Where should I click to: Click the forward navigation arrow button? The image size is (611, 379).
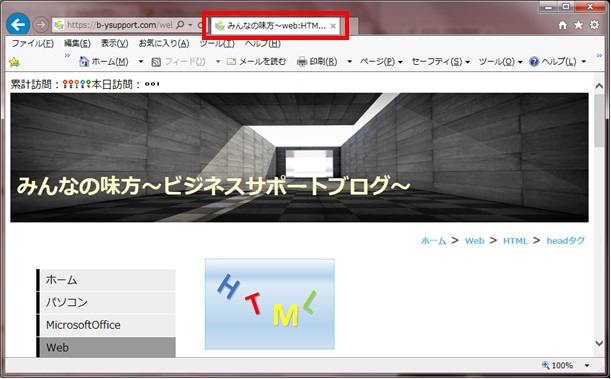(41, 25)
